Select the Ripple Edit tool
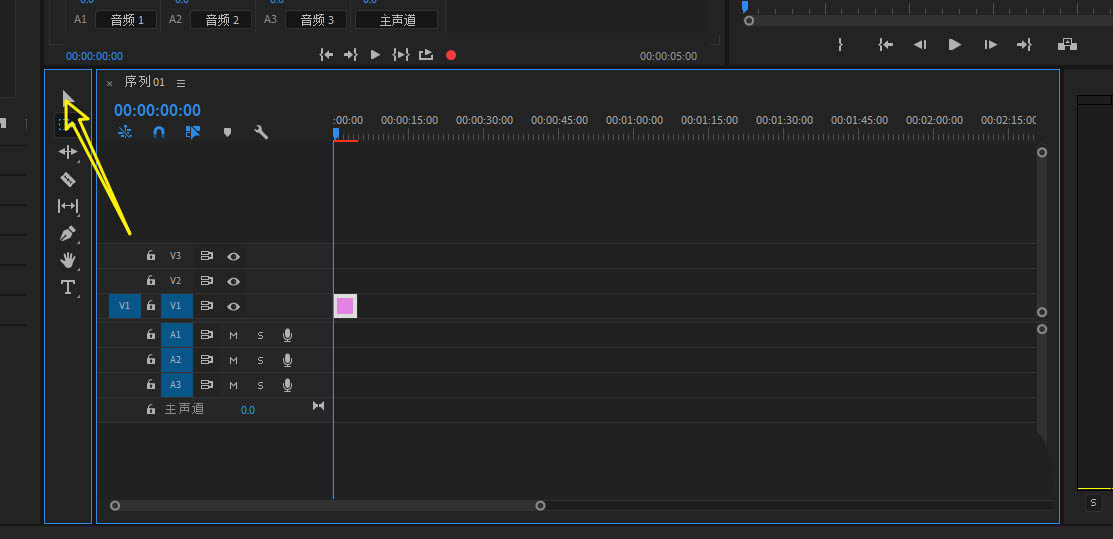This screenshot has width=1113, height=539. (68, 151)
